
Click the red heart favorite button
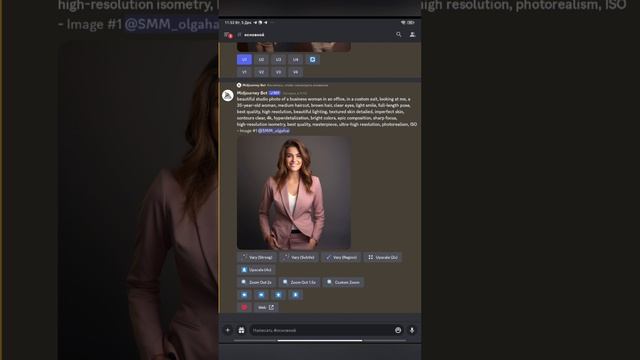click(244, 307)
